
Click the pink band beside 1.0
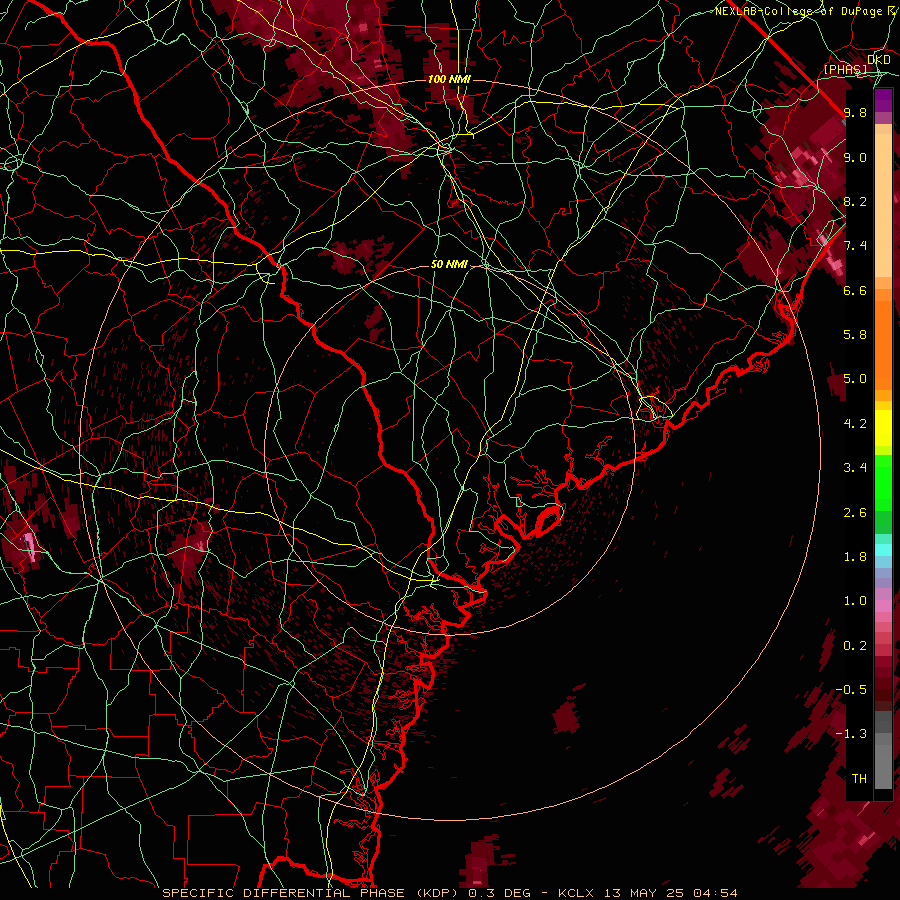883,606
